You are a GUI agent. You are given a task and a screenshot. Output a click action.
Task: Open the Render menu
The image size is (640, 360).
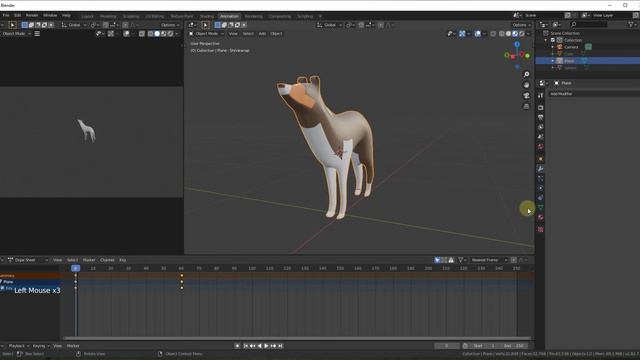pos(32,16)
